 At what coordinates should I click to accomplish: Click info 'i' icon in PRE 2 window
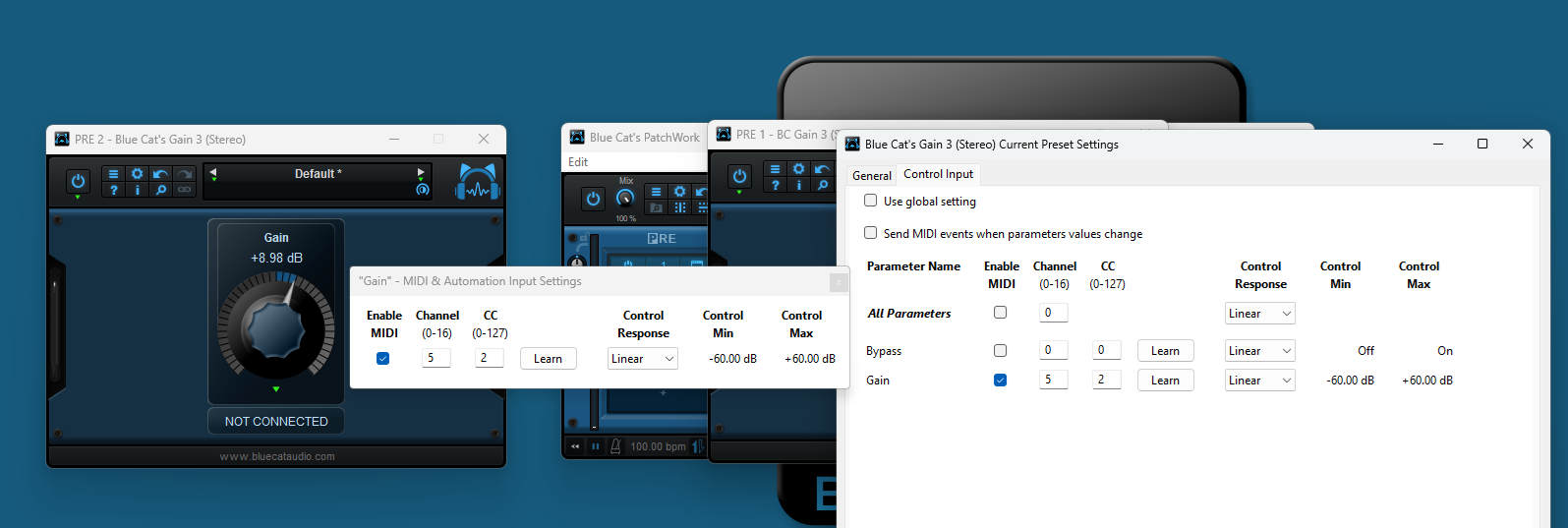click(137, 190)
